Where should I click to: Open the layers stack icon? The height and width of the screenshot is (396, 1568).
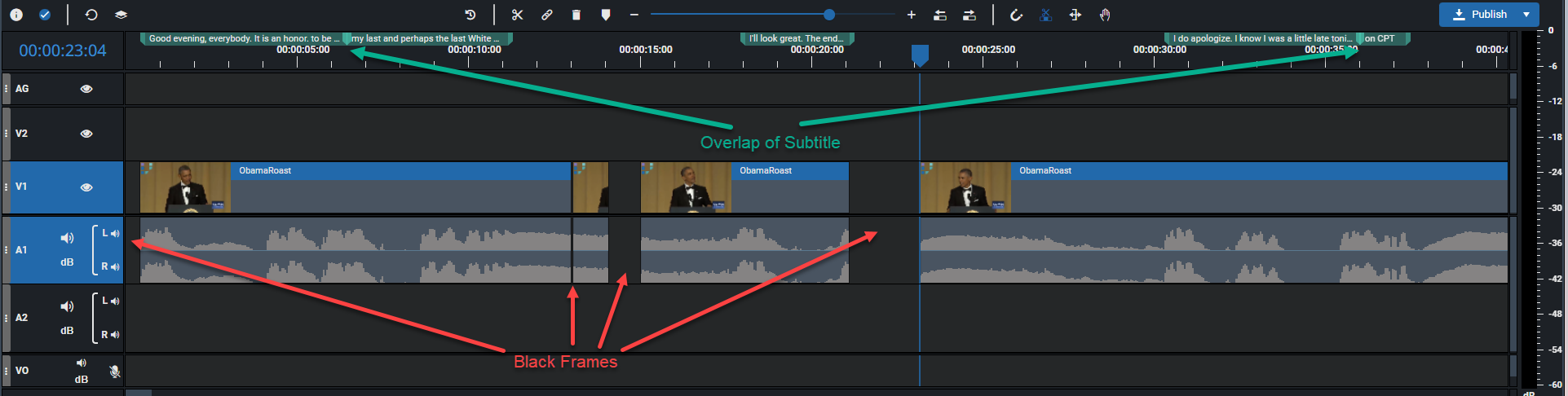(121, 15)
